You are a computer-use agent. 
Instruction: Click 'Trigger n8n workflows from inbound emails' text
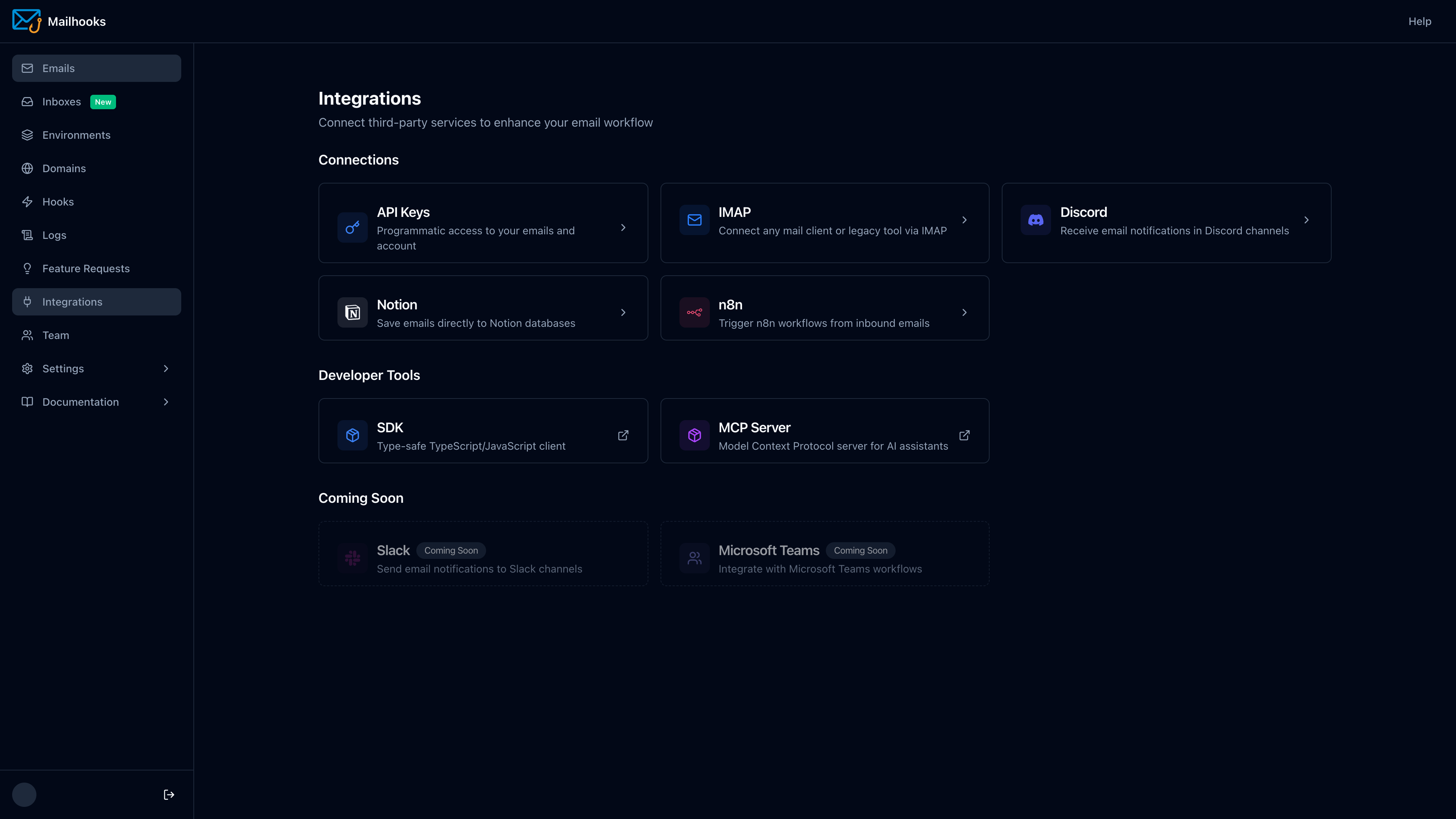(824, 323)
